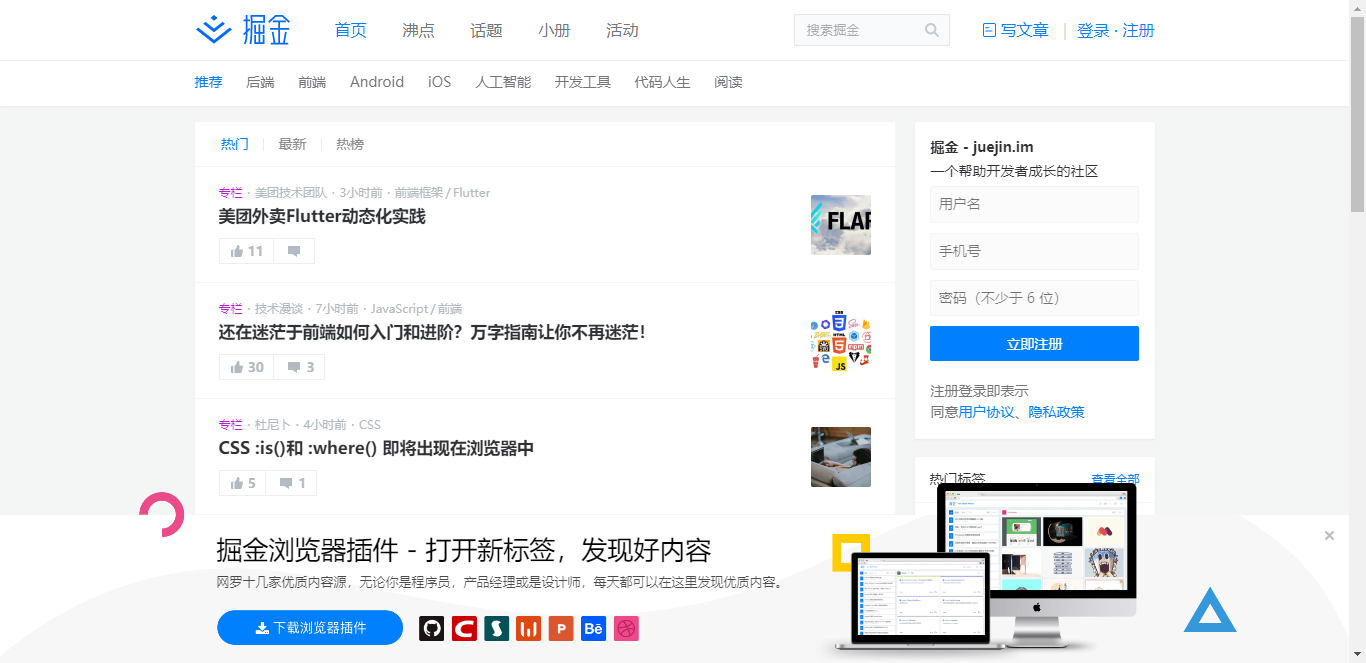Select the Dribbble icon in the banner
Image resolution: width=1366 pixels, height=663 pixels.
click(x=626, y=628)
